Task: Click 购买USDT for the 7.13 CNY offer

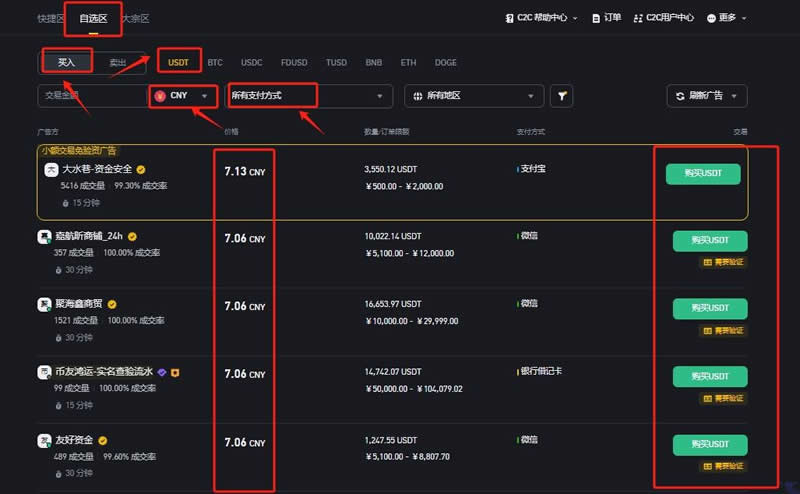Action: coord(702,173)
